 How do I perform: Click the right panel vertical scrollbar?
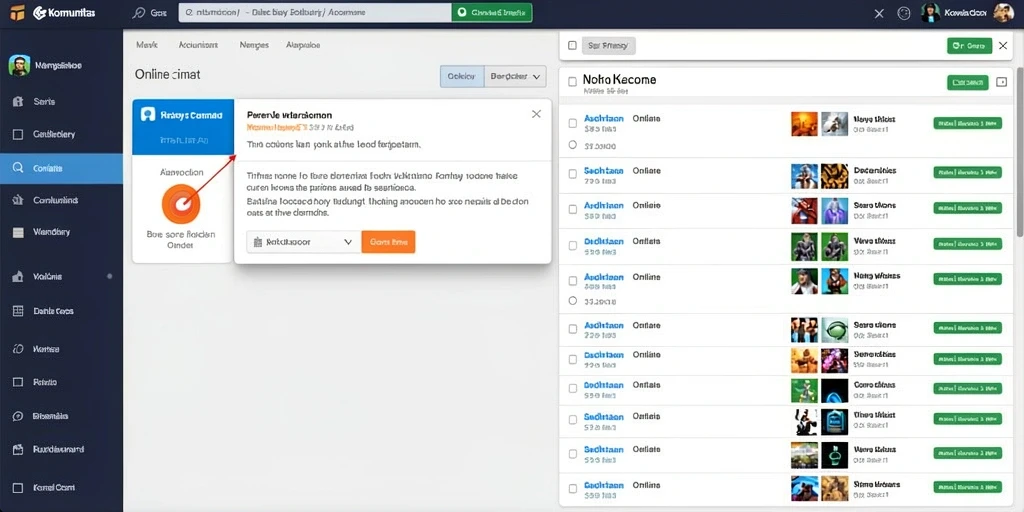pos(1020,152)
